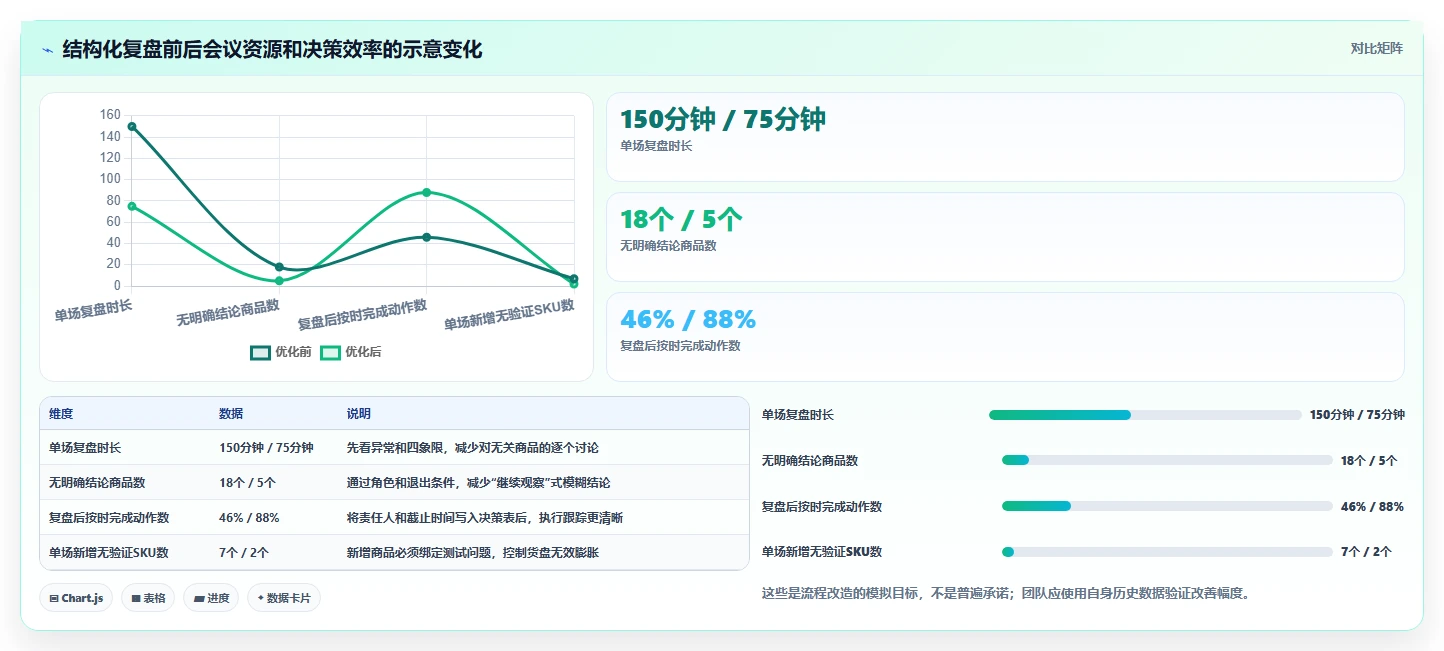Click the Chart.js tag chip
Image resolution: width=1444 pixels, height=651 pixels.
pos(76,598)
